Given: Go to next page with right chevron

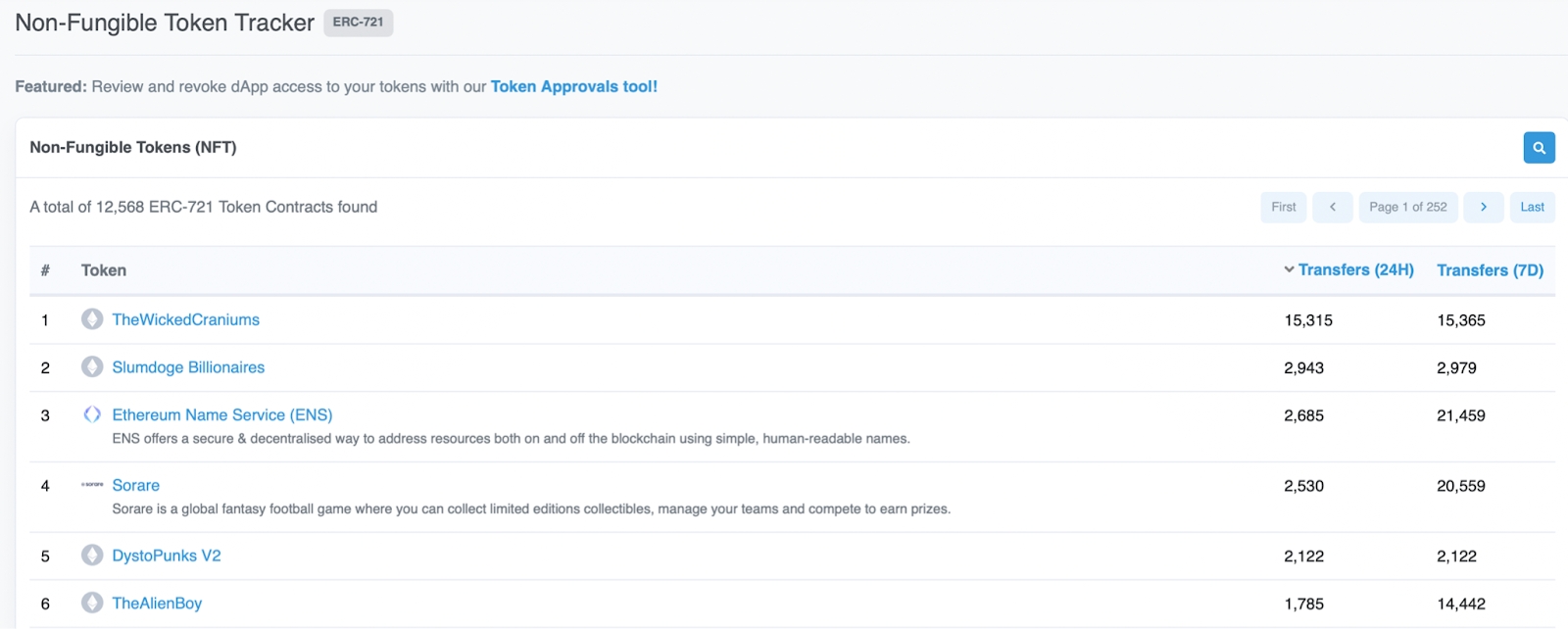Looking at the screenshot, I should [1483, 208].
